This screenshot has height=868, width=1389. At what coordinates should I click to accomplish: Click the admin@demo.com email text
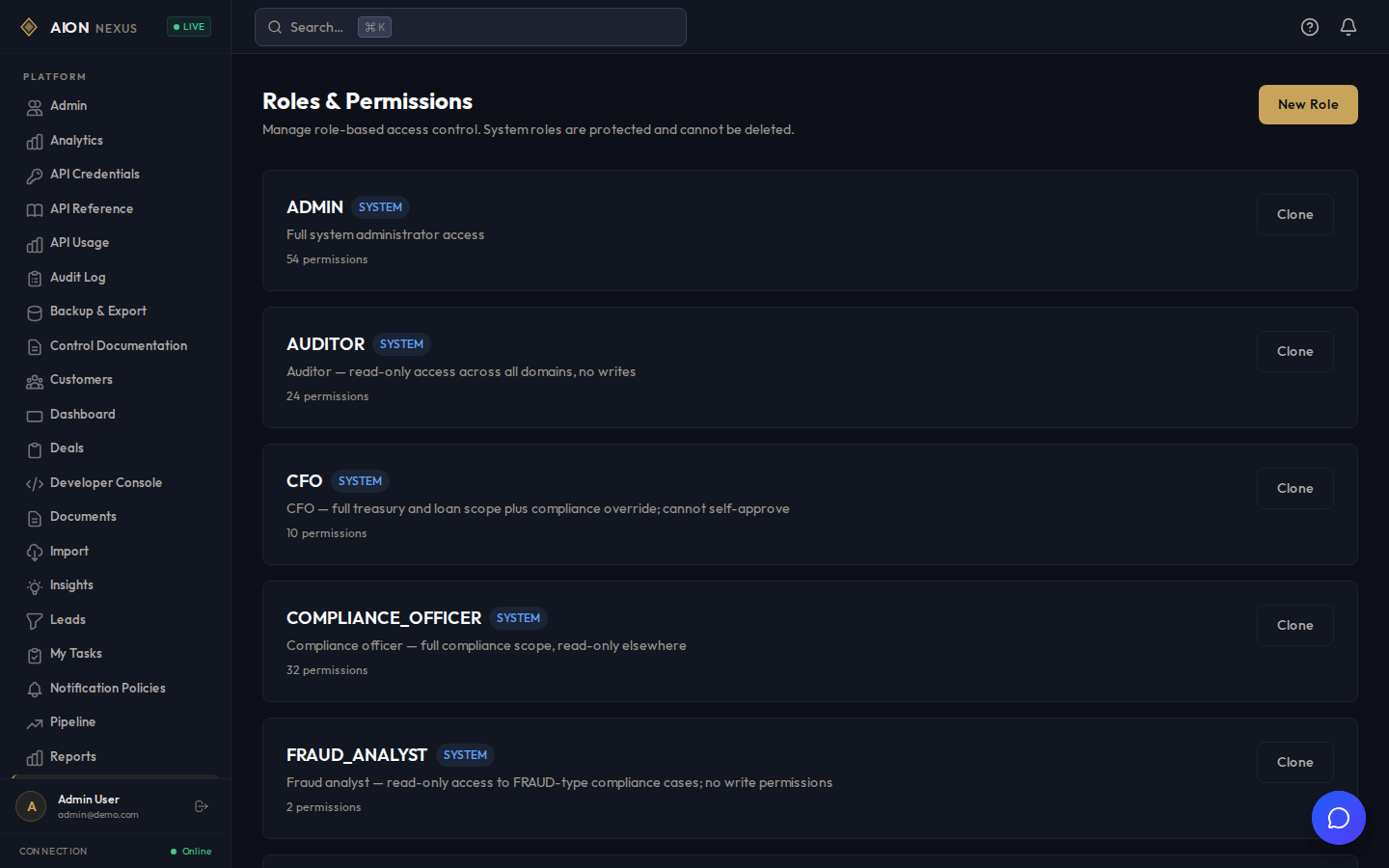[98, 815]
